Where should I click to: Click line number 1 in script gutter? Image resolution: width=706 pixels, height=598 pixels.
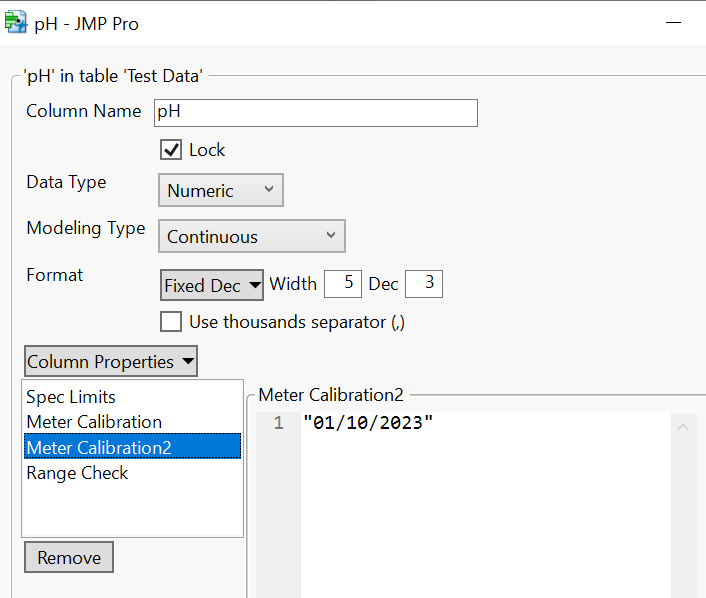click(278, 424)
